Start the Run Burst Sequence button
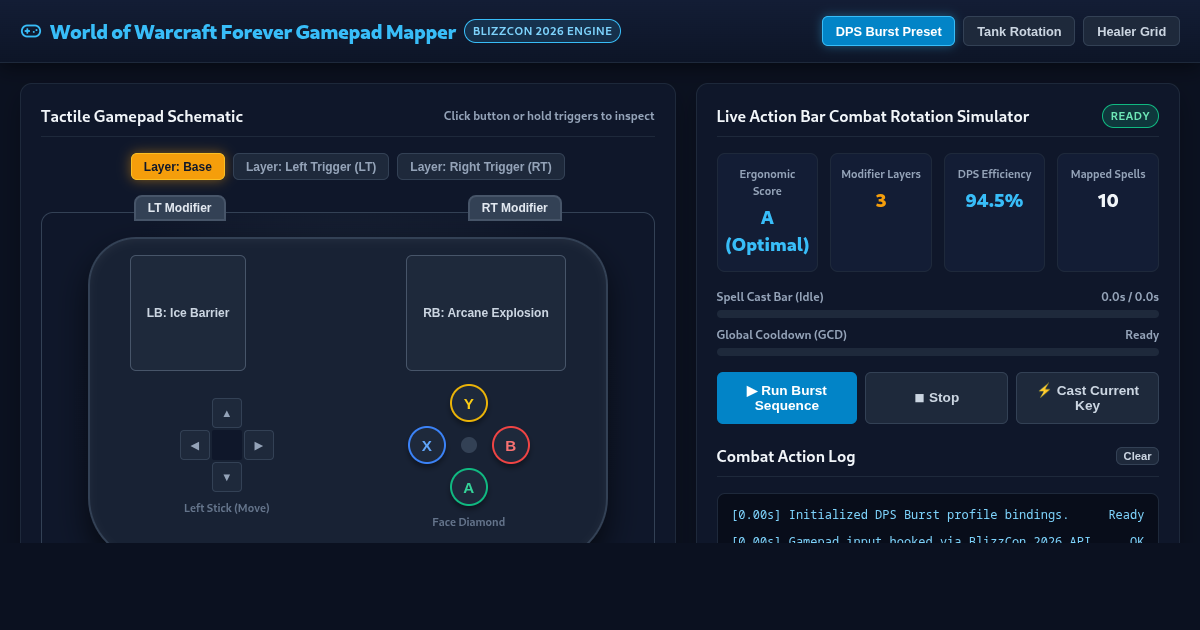The image size is (1200, 630). click(x=787, y=398)
